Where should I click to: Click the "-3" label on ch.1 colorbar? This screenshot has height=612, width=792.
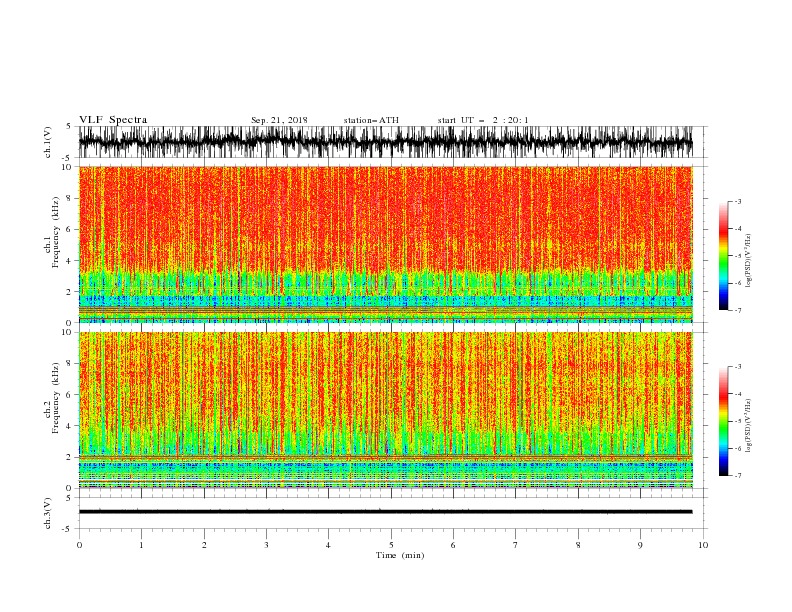coord(738,201)
